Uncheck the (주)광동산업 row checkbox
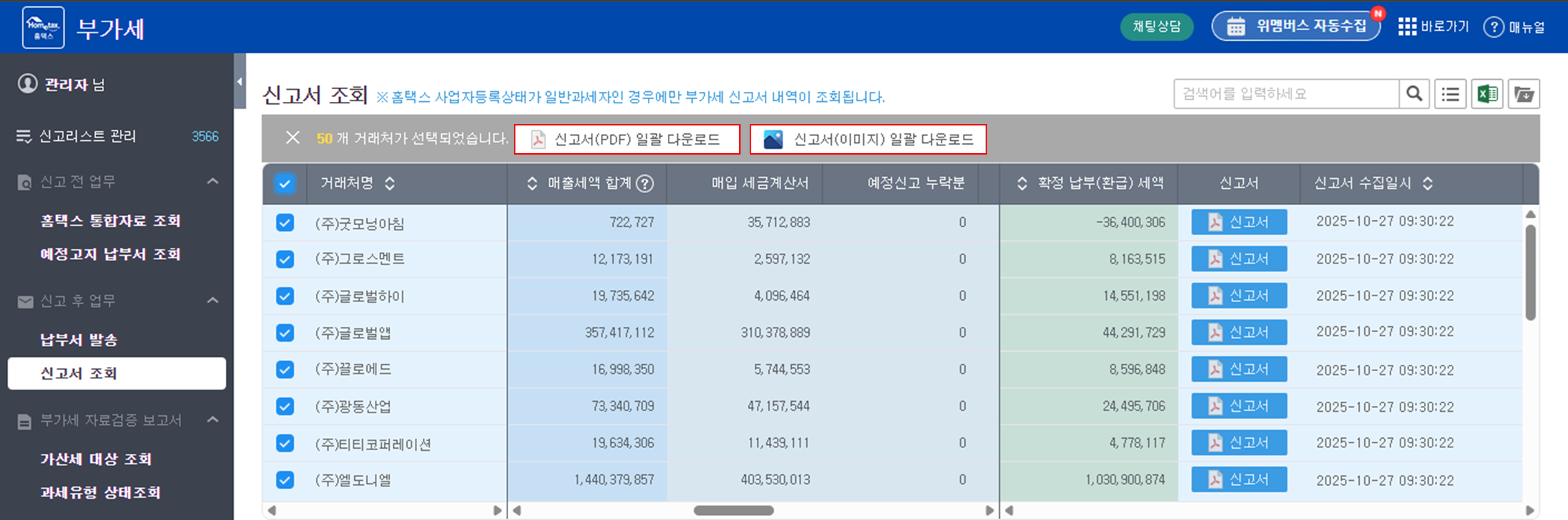 pyautogui.click(x=285, y=407)
